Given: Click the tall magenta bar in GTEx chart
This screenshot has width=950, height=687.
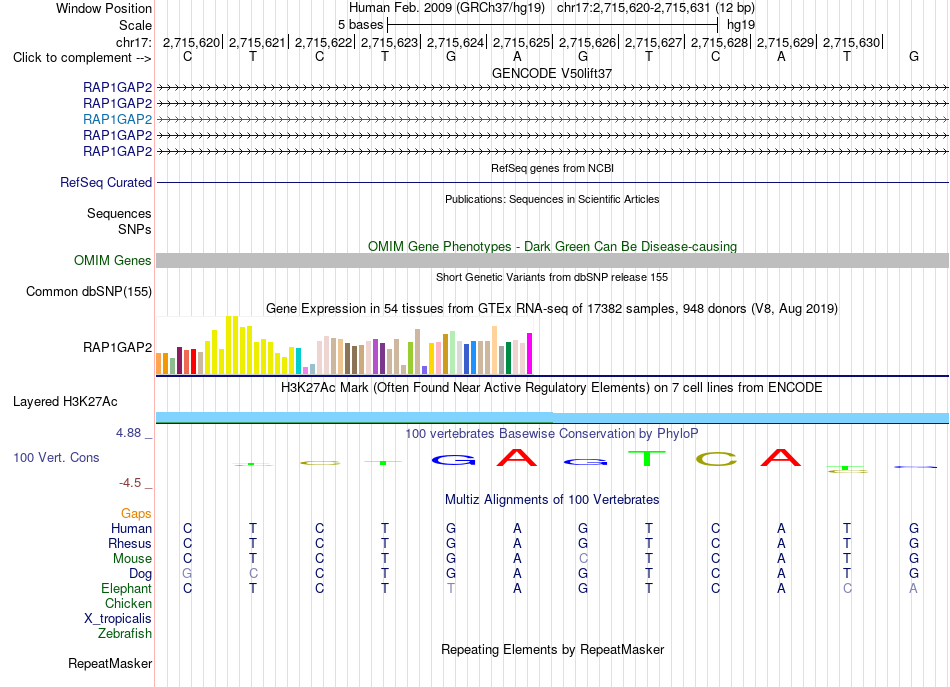Looking at the screenshot, I should tap(530, 354).
